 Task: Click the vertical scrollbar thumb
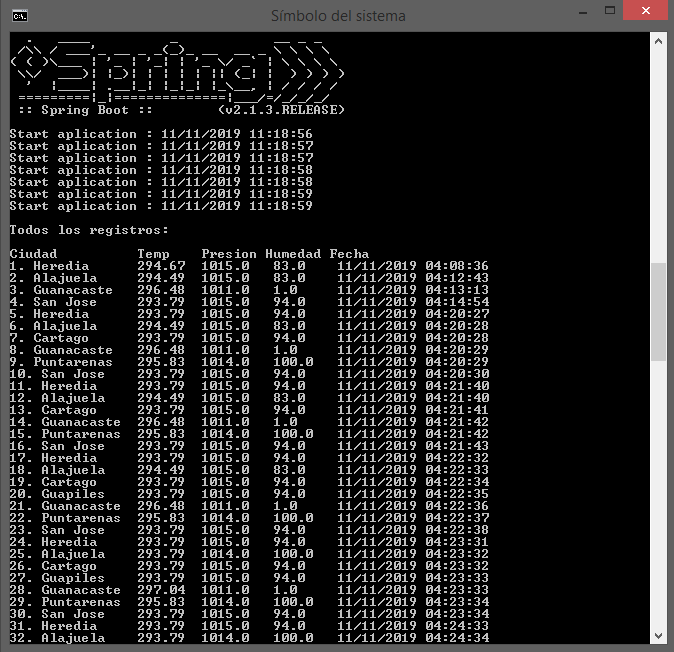658,312
